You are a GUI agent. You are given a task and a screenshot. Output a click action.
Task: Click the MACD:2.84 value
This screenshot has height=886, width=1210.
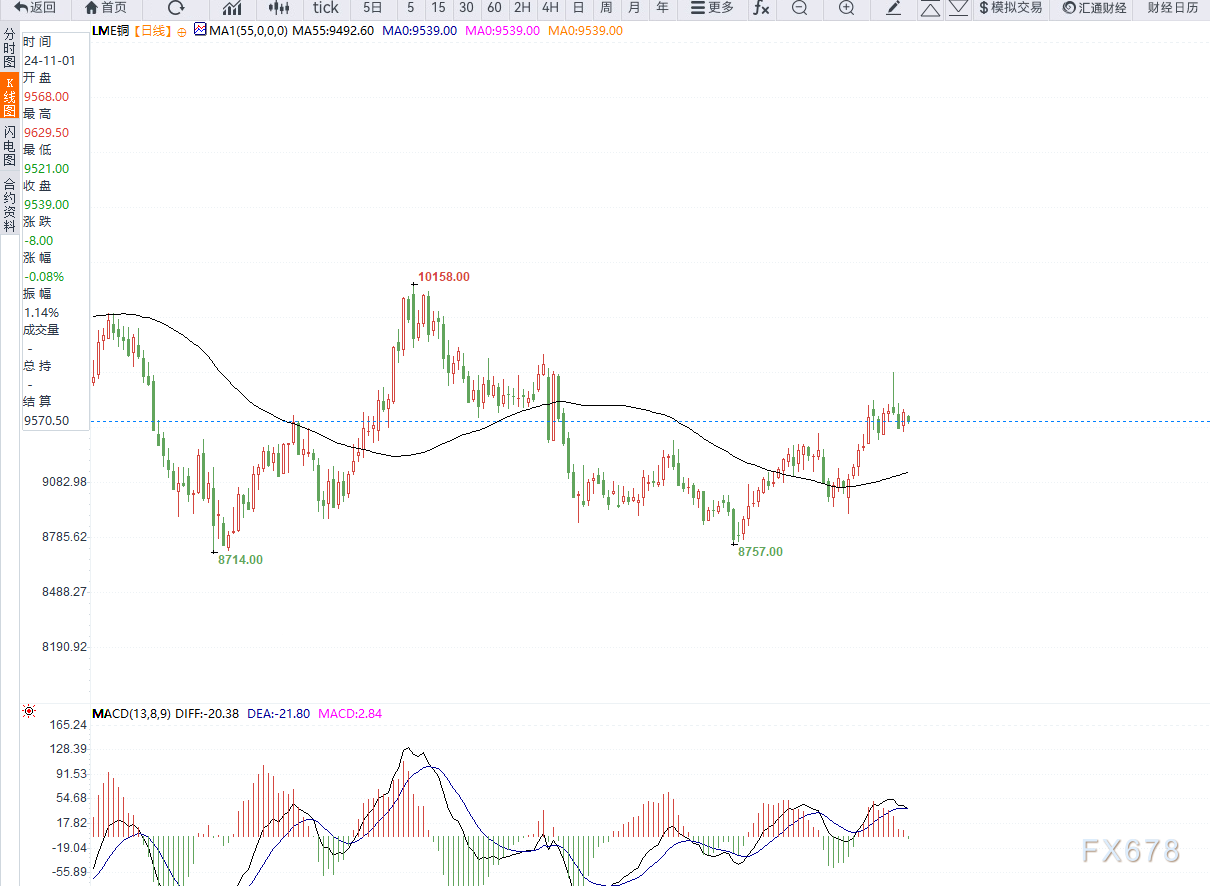coord(350,714)
